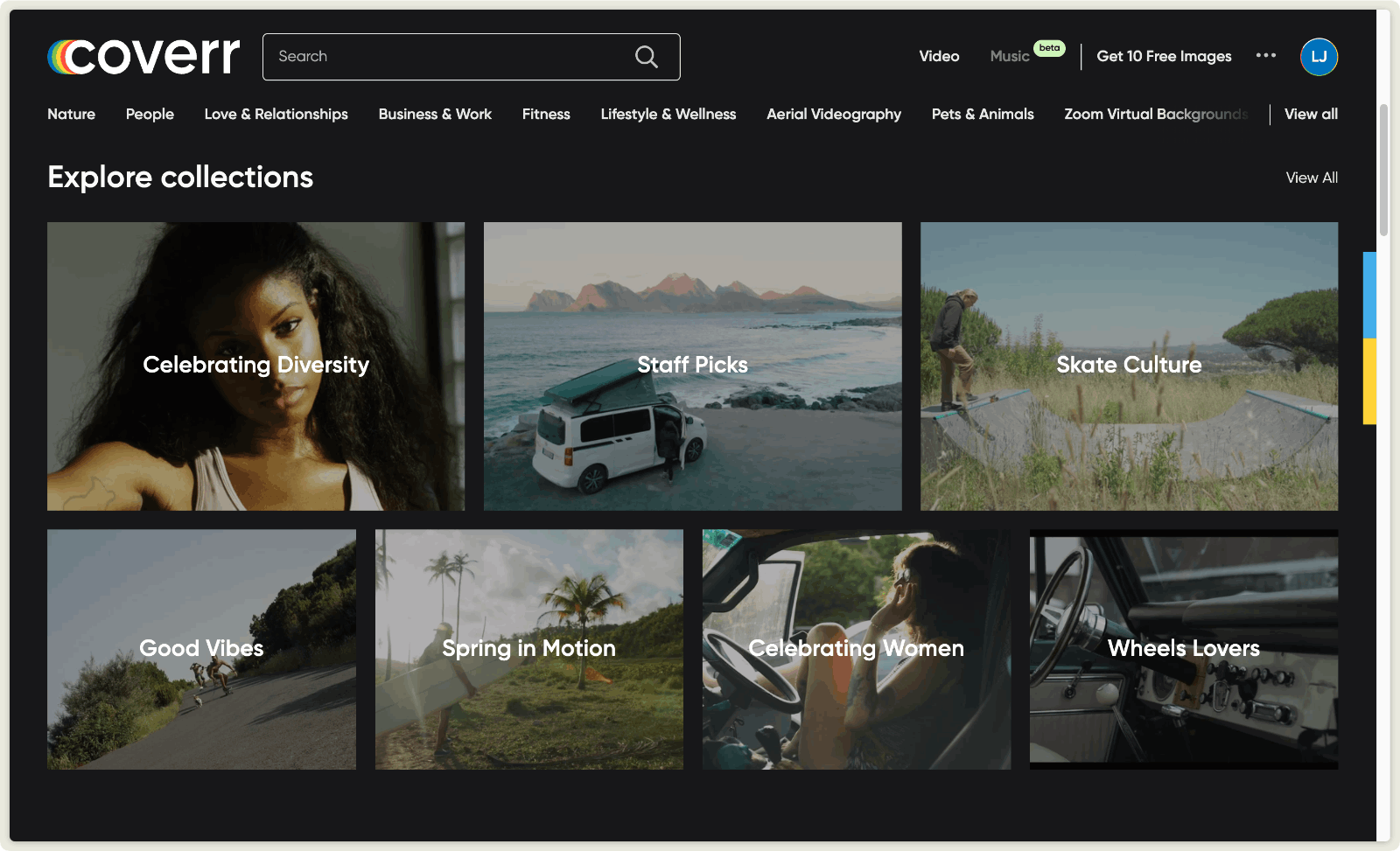Open the Wheels Lovers collection
The image size is (1400, 851).
[1183, 649]
